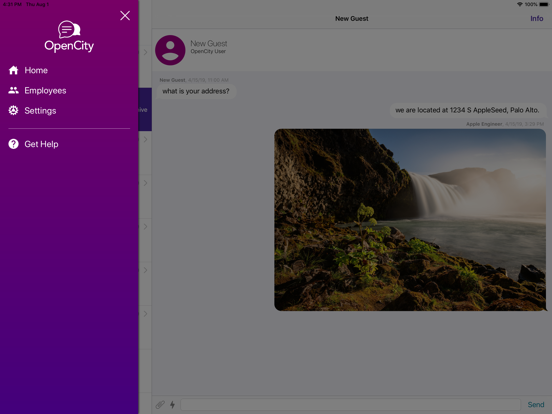Image resolution: width=552 pixels, height=414 pixels.
Task: Click the Home house icon
Action: point(13,70)
